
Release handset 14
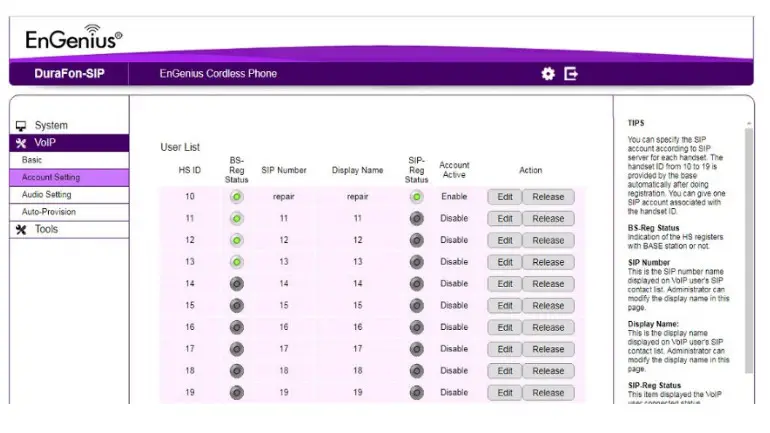pos(548,284)
